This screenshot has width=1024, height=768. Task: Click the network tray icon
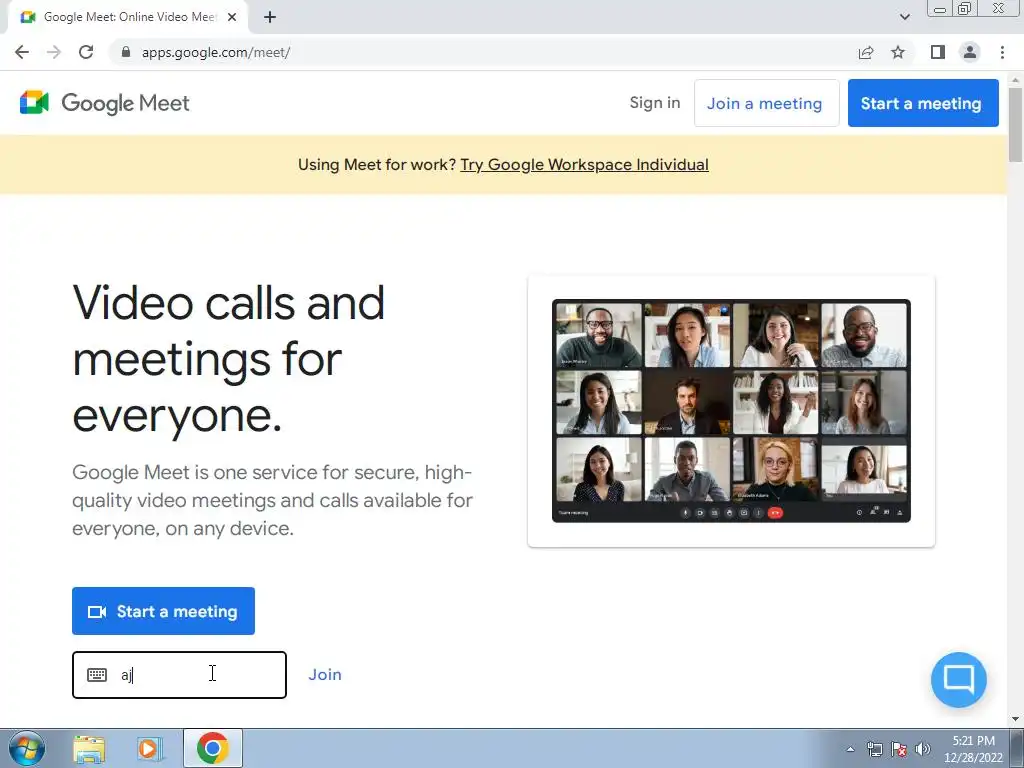874,749
